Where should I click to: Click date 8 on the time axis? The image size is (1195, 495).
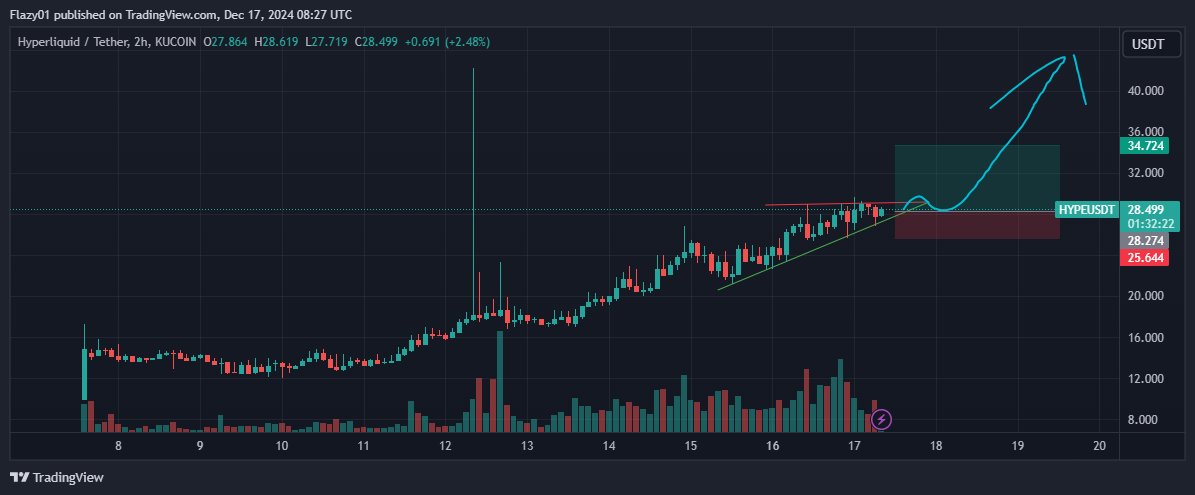118,446
